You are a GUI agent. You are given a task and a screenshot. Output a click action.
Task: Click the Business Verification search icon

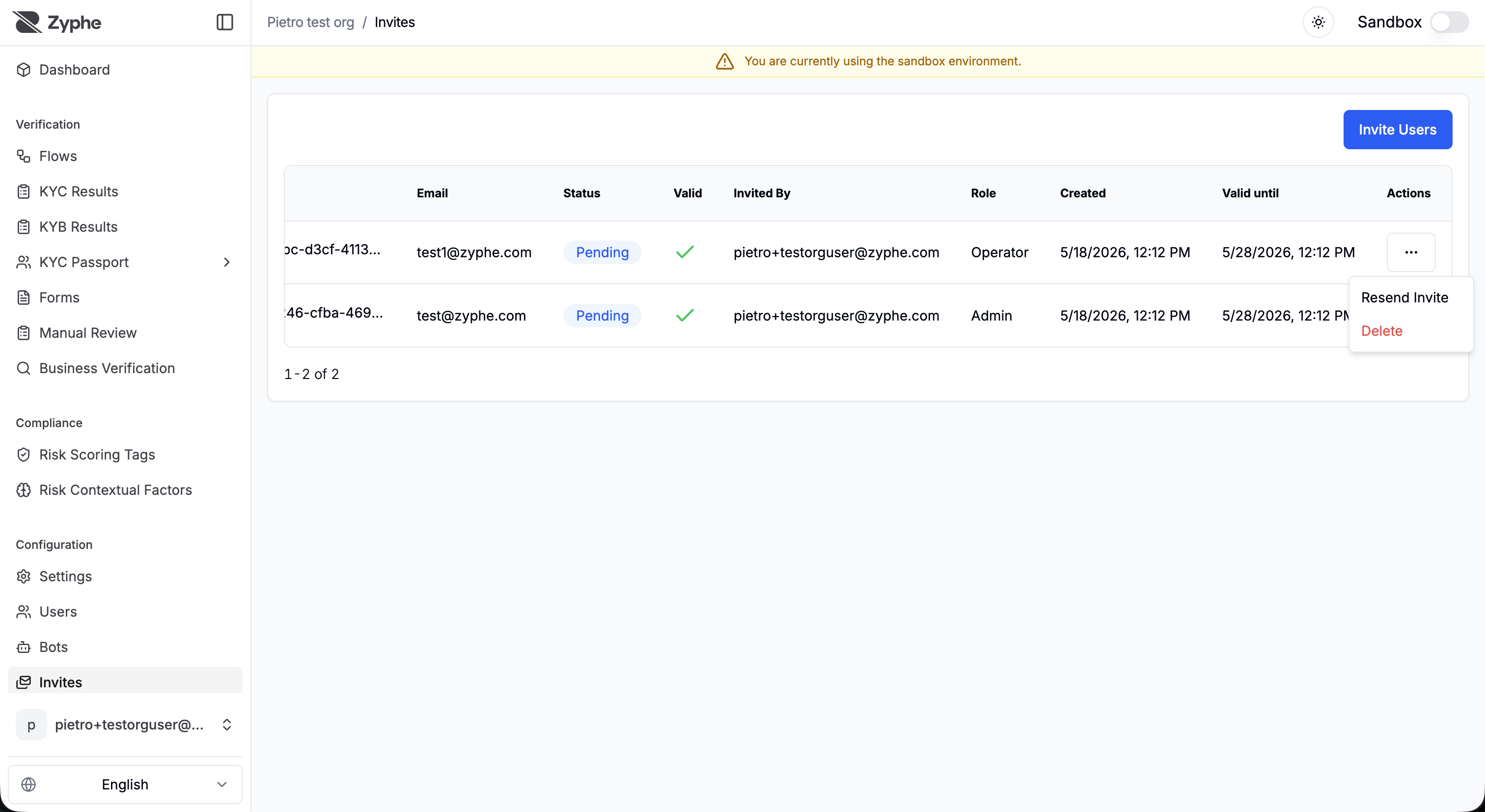(24, 368)
